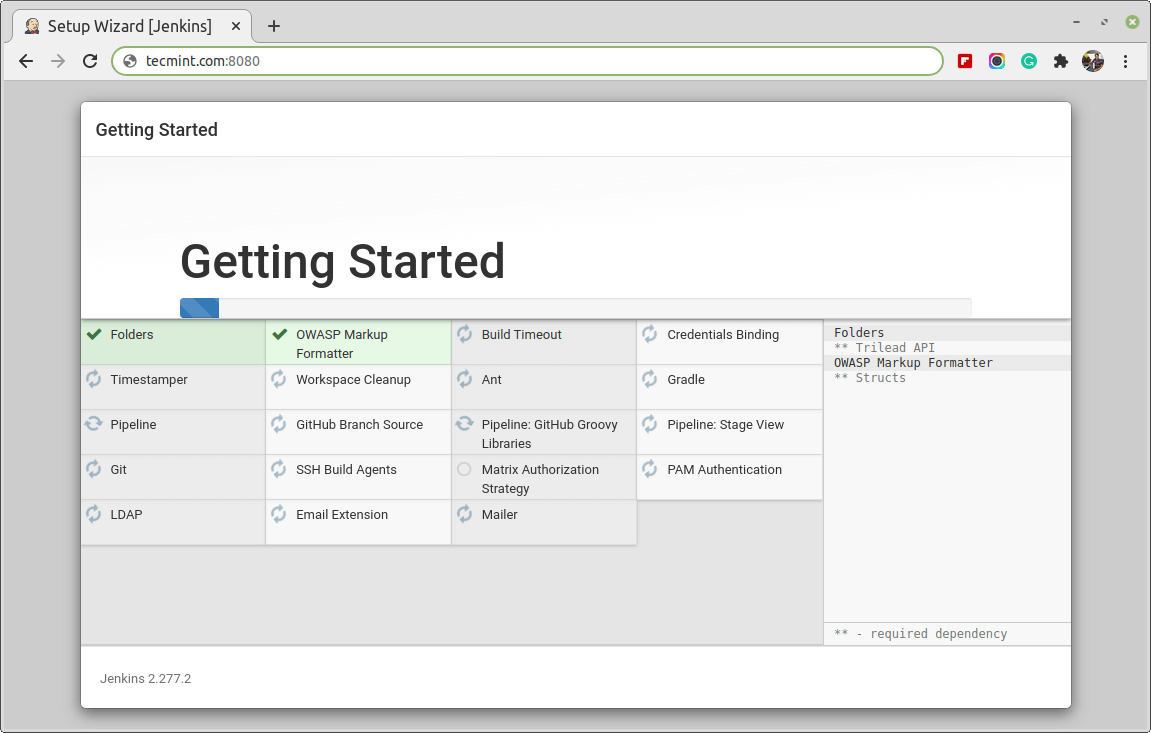1151x733 pixels.
Task: Click the Workspace Cleanup plugin label
Action: tap(354, 379)
